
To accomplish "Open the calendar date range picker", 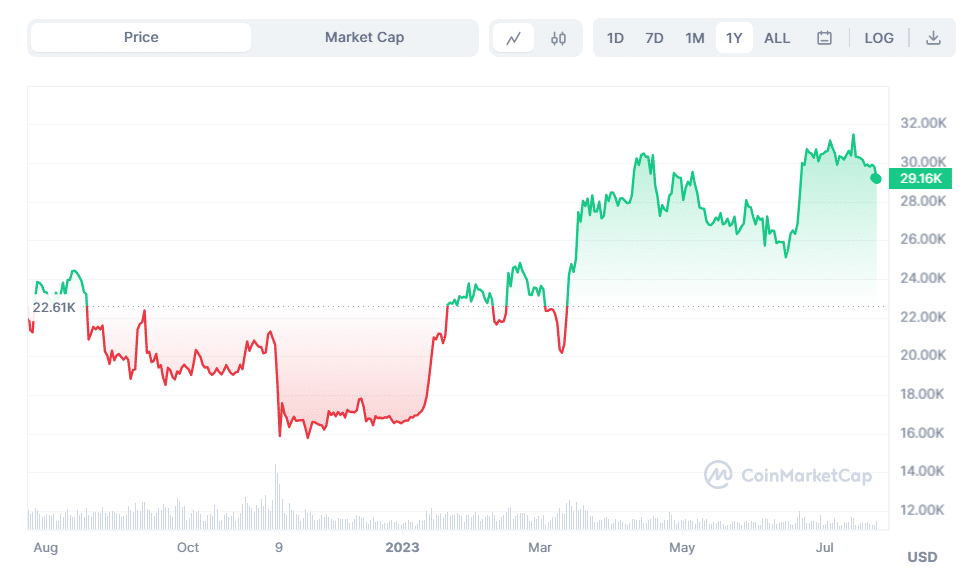I will point(825,38).
